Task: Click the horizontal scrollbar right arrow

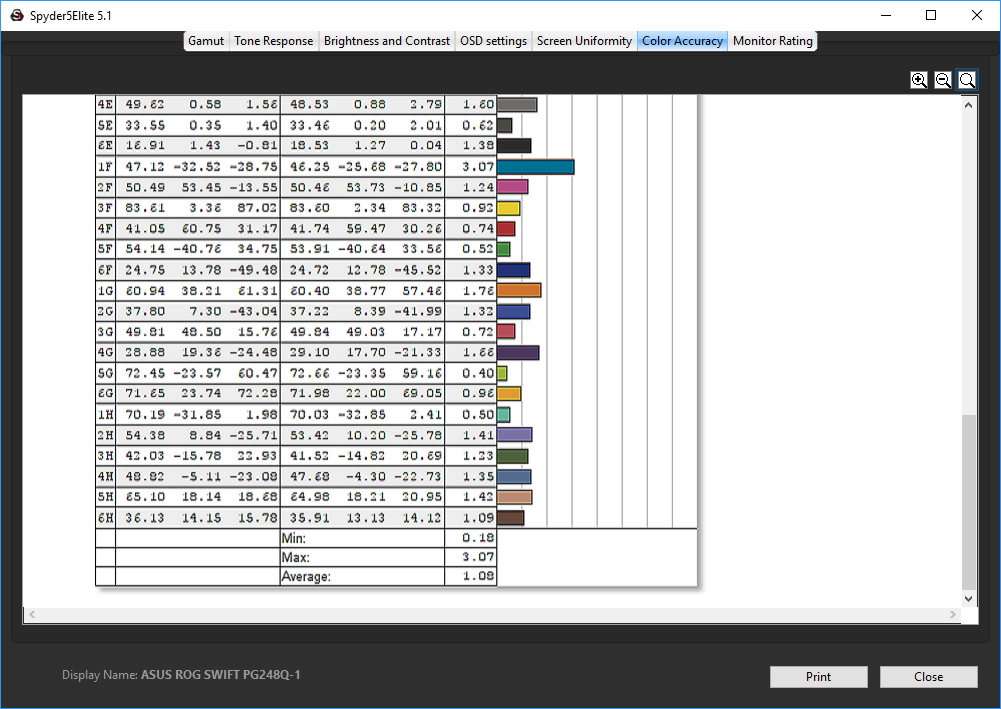Action: [x=953, y=615]
